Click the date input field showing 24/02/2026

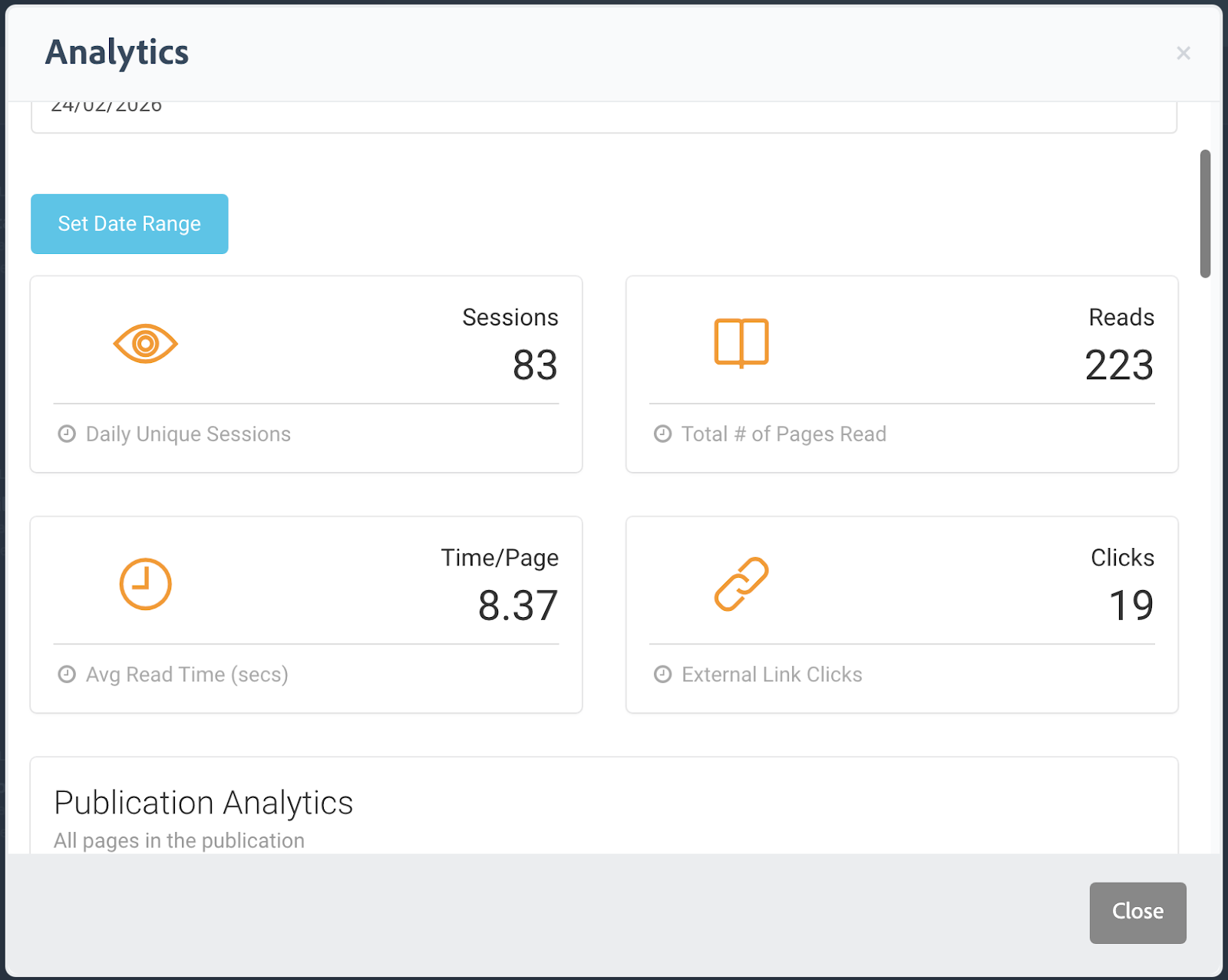(x=603, y=115)
